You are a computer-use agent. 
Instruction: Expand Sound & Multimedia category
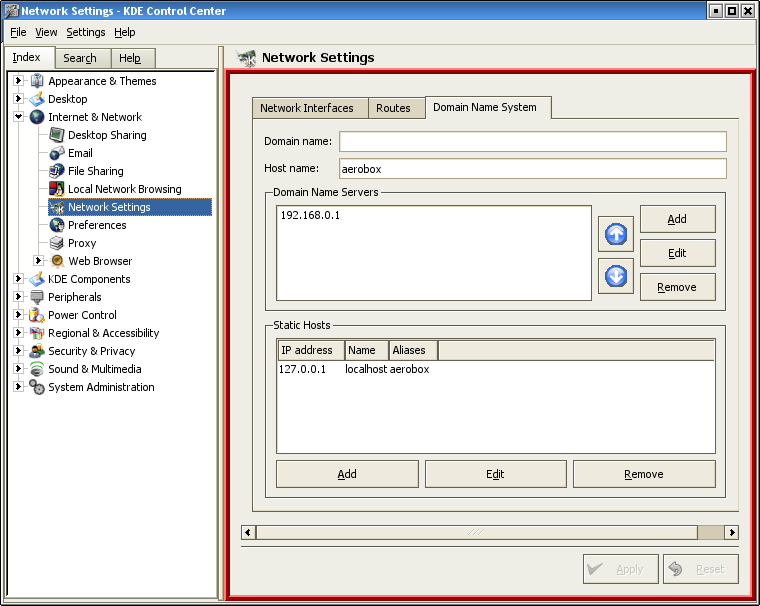(18, 368)
